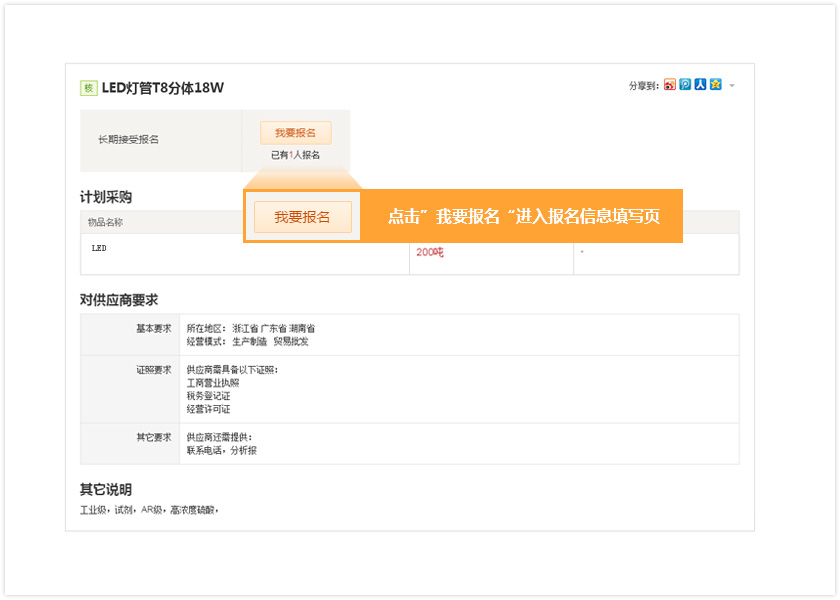Click the 其它说明 section heading
This screenshot has height=600, width=840.
(106, 490)
